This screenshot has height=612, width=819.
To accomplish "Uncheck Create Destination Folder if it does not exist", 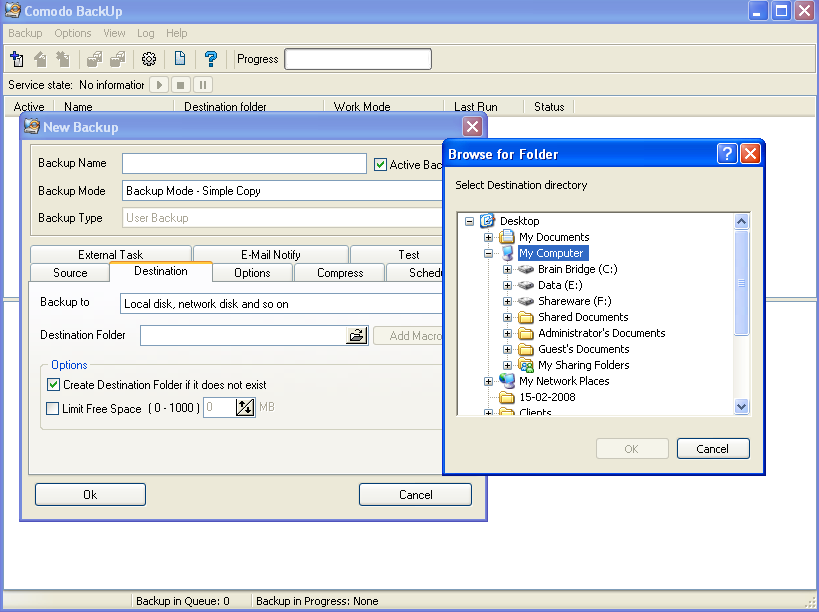I will coord(54,385).
